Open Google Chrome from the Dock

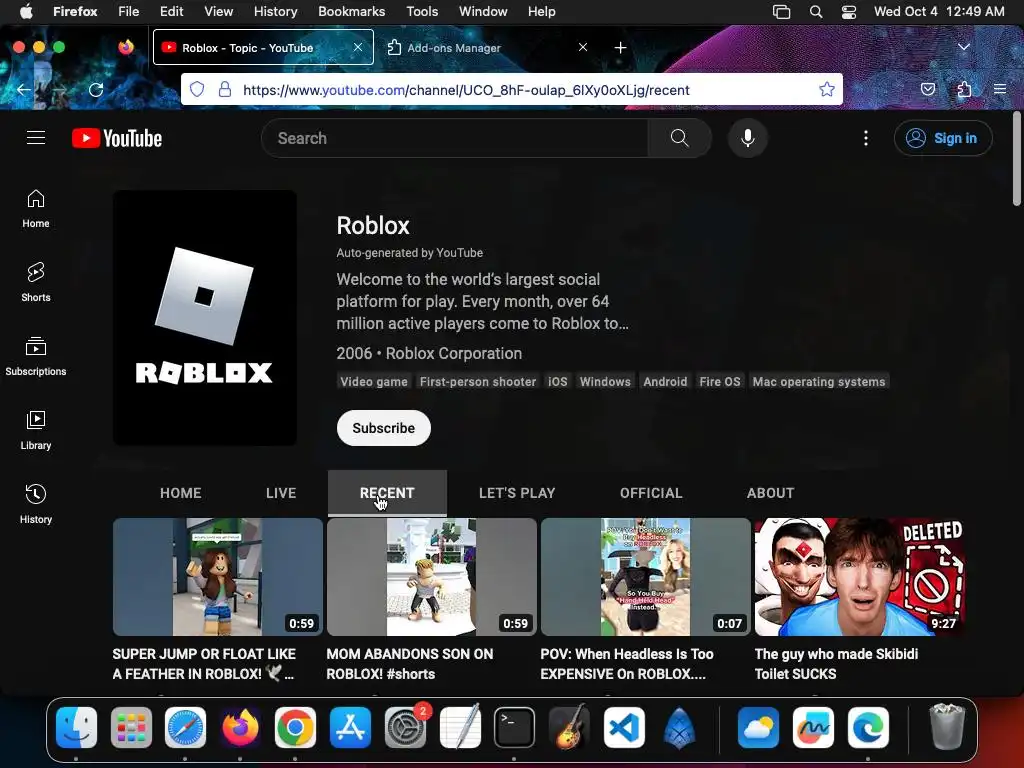coord(295,727)
